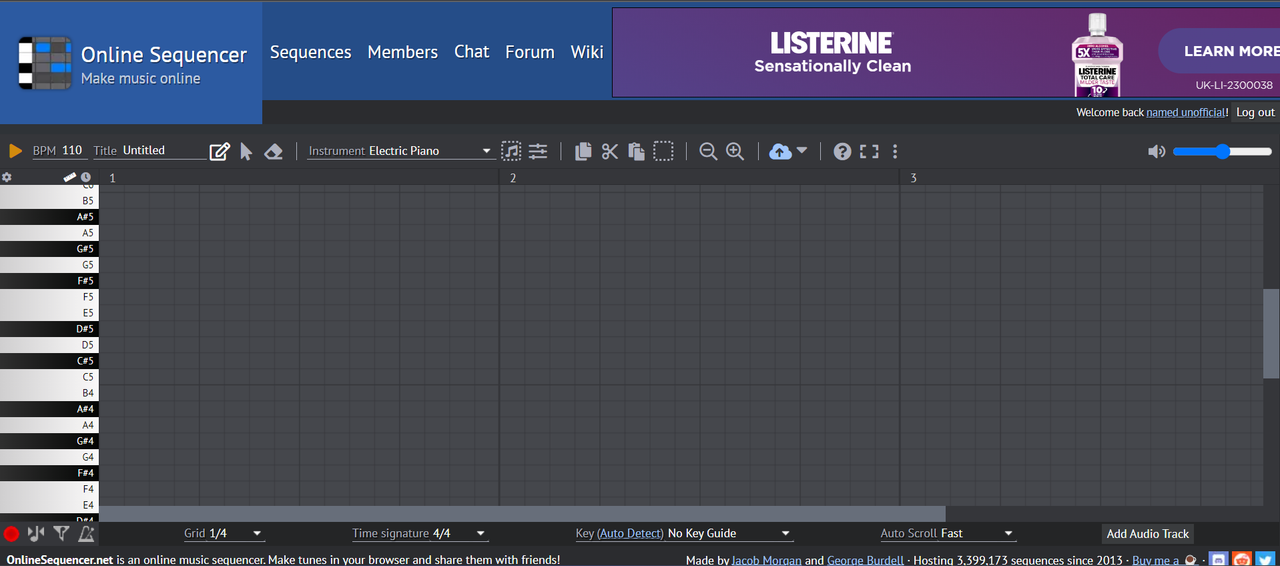Select all notes with dashed square icon
The width and height of the screenshot is (1280, 566).
(x=663, y=151)
